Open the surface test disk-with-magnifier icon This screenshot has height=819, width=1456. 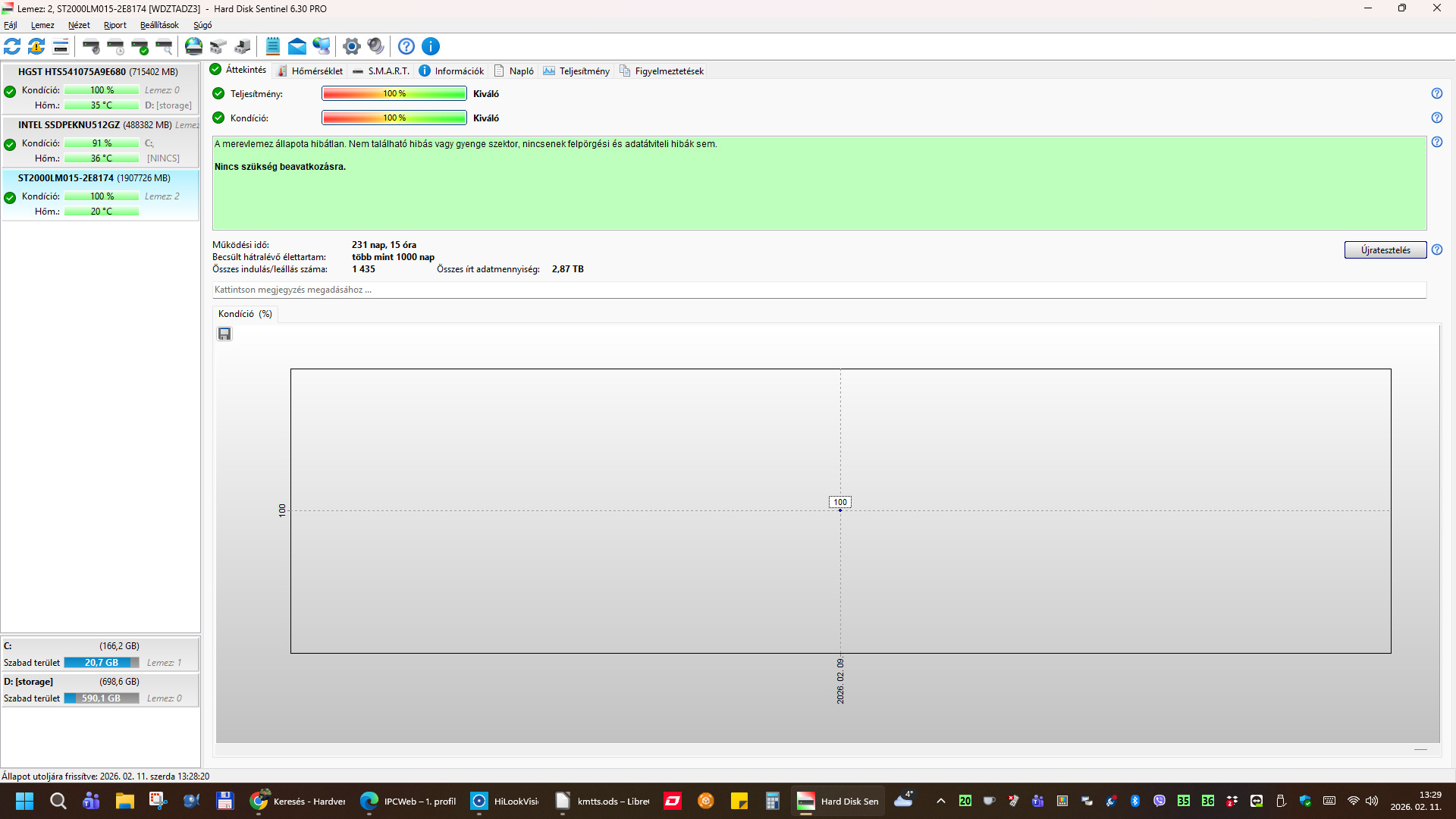click(164, 46)
